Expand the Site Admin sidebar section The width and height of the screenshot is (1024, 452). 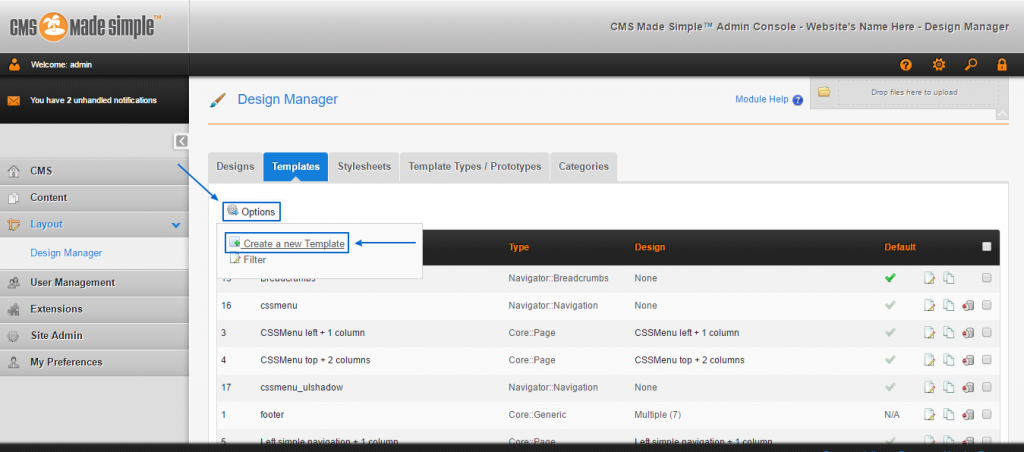pyautogui.click(x=94, y=336)
